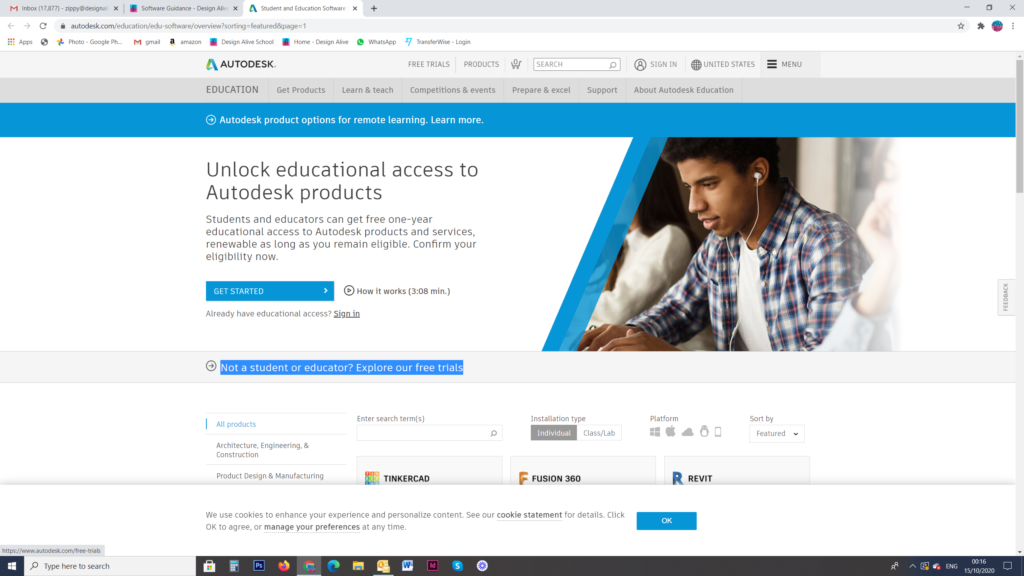Switch to the Gmail Inbox tab
This screenshot has width=1024, height=576.
click(63, 8)
